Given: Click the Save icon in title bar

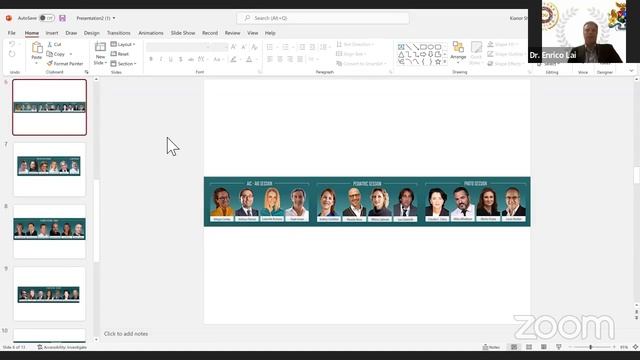Looking at the screenshot, I should coord(62,18).
